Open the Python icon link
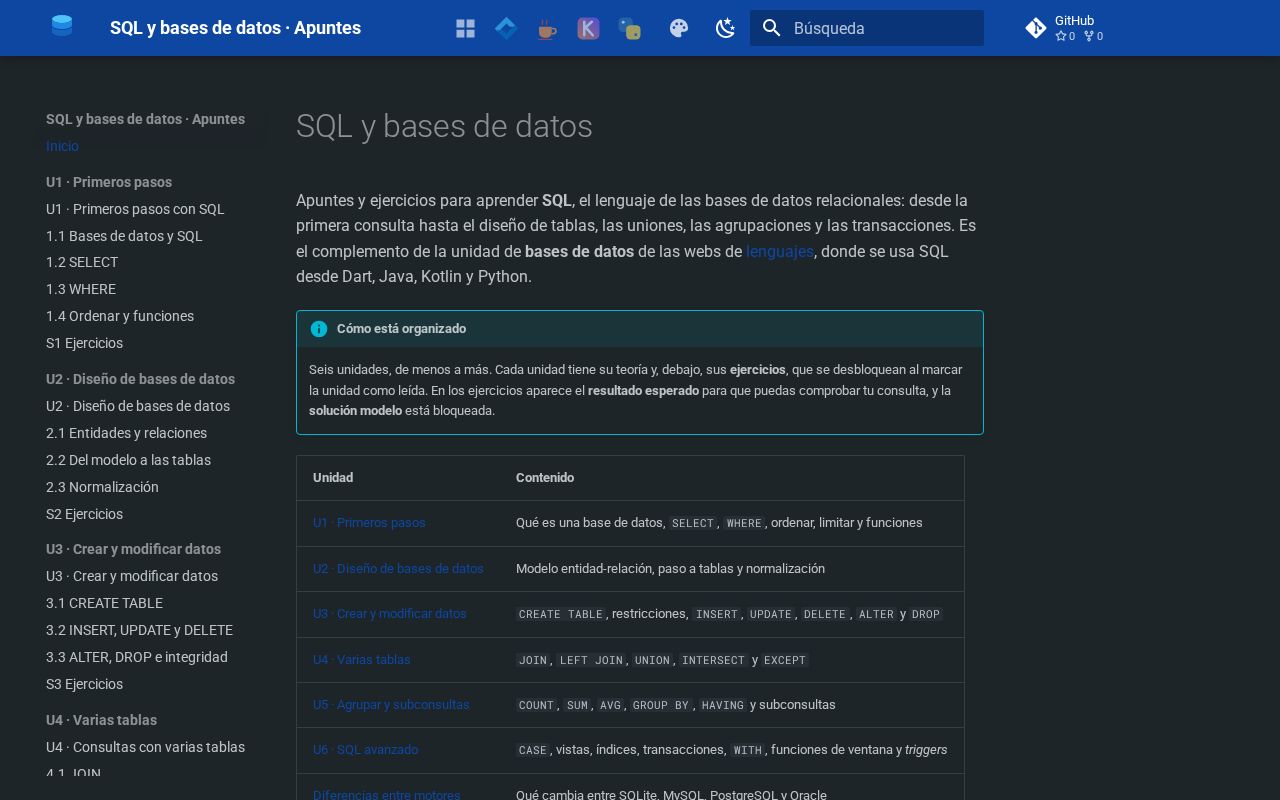Image resolution: width=1280 pixels, height=800 pixels. pos(629,28)
